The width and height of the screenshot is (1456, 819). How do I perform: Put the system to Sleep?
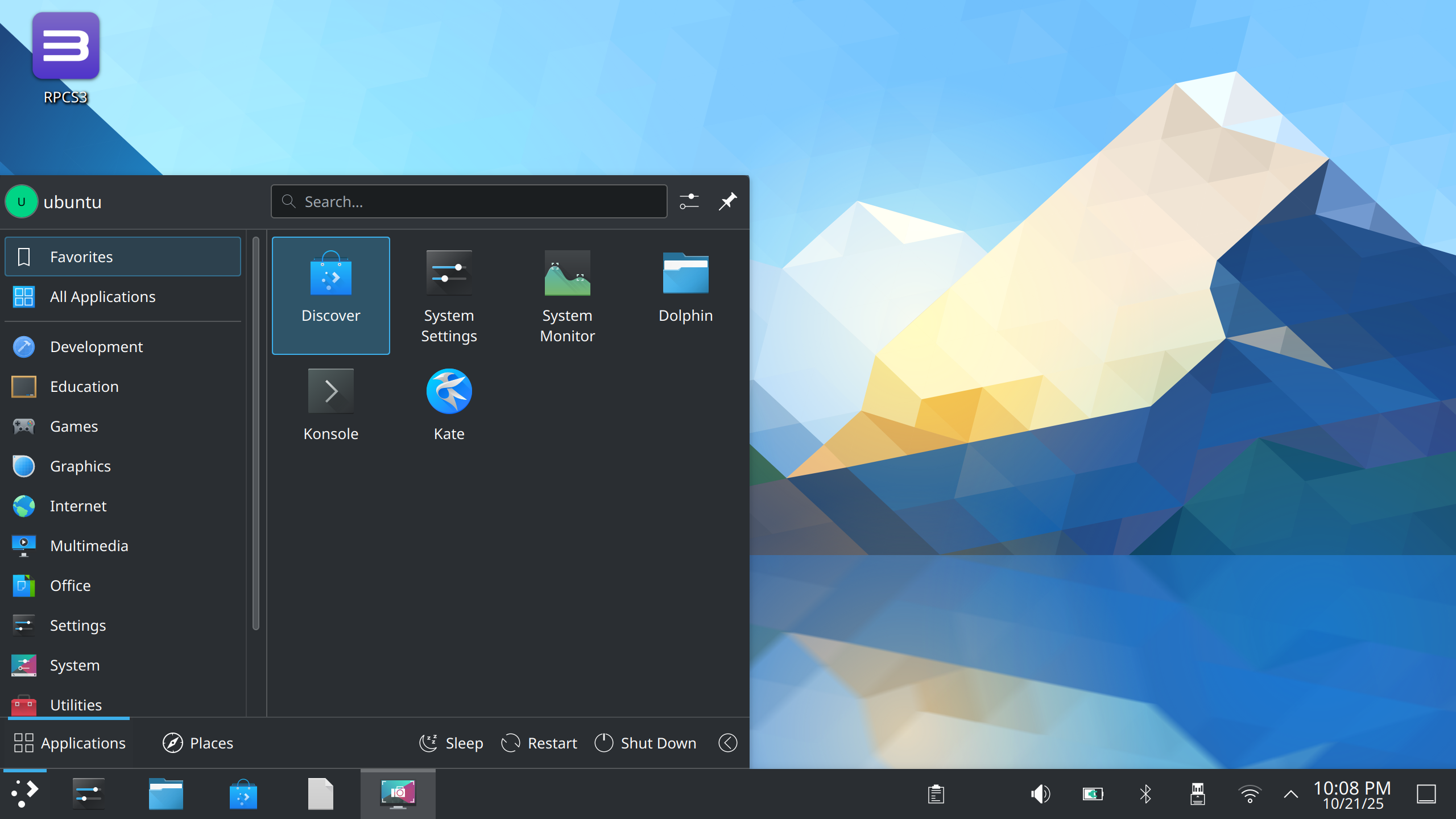451,743
